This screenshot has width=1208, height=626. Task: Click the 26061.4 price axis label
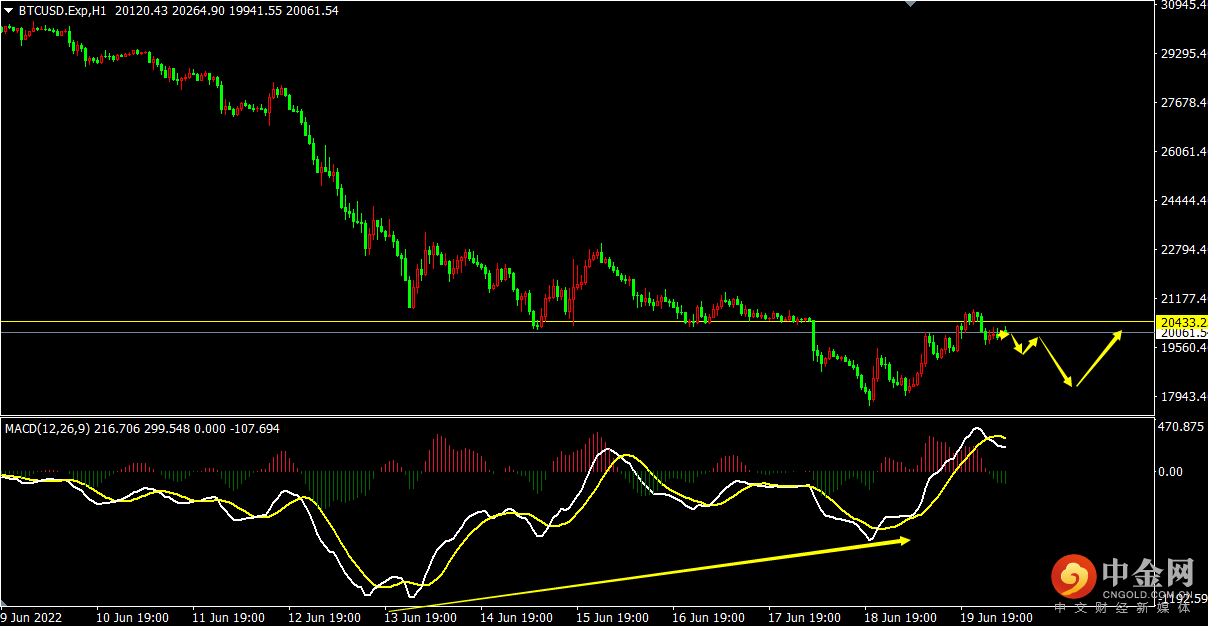pos(1184,152)
